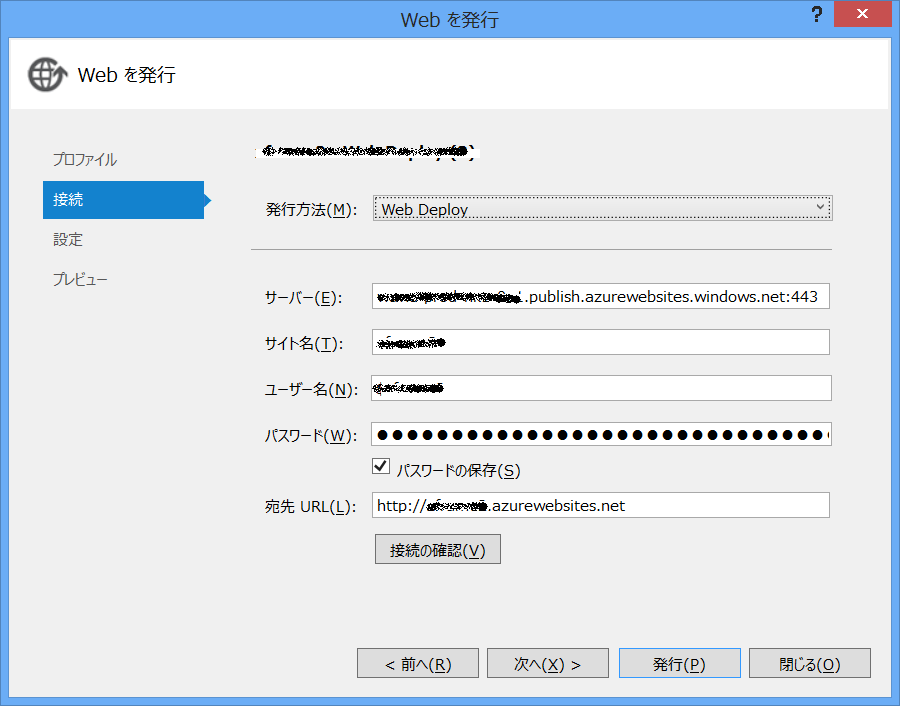This screenshot has height=706, width=900.
Task: Switch to the プレビュー section
Action: [x=80, y=278]
